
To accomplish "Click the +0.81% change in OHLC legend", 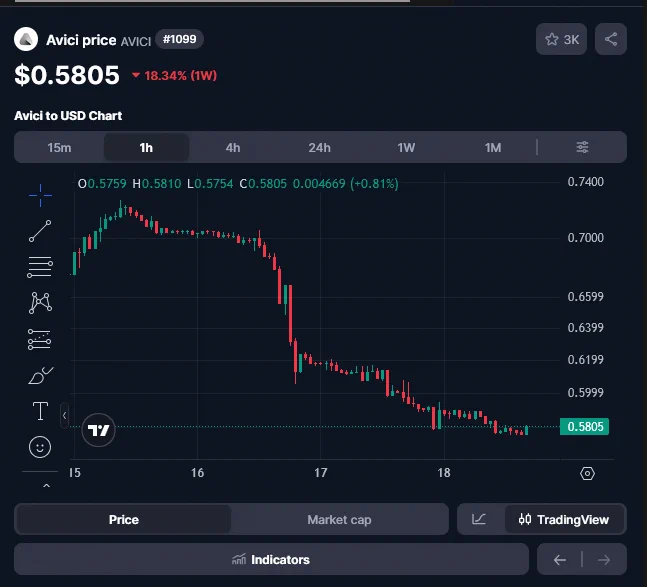I will pos(374,184).
